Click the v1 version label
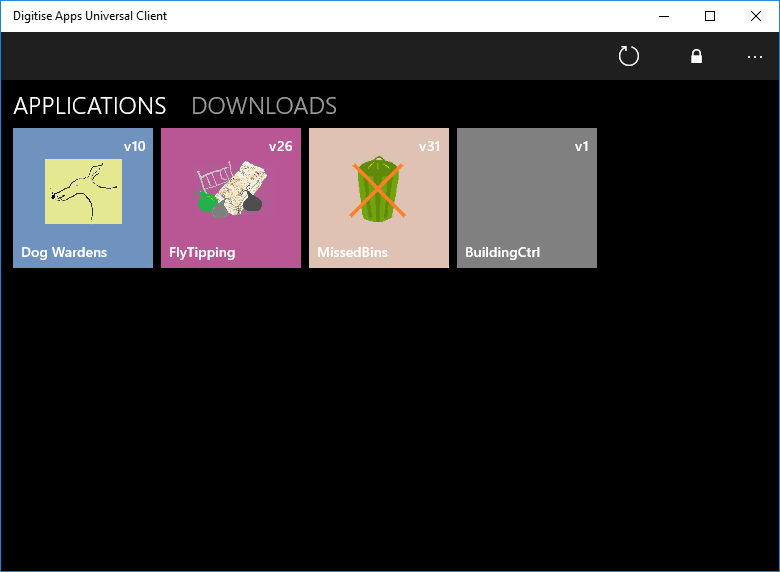Screen dimensions: 780x572 [582, 146]
